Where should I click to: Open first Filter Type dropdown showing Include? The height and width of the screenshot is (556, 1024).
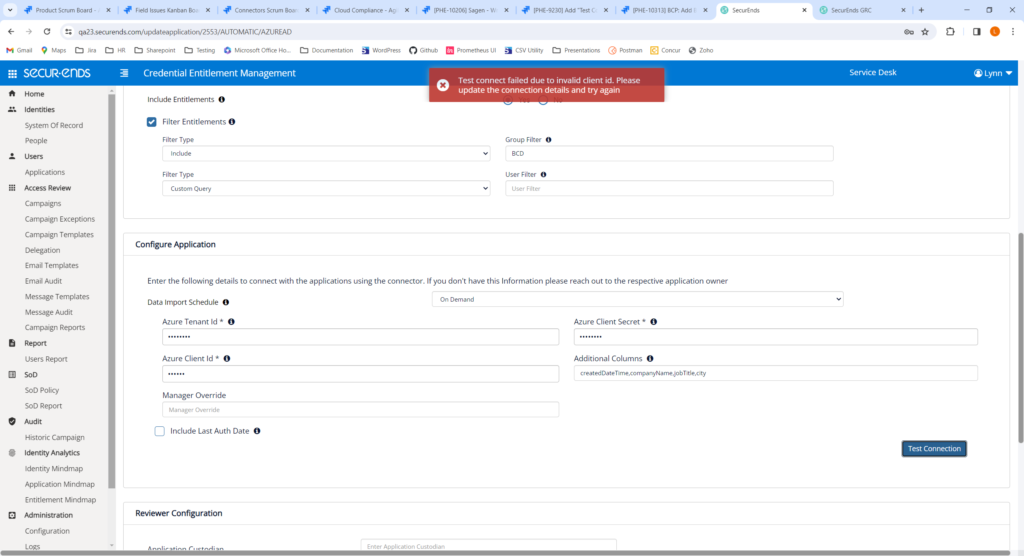pyautogui.click(x=326, y=154)
